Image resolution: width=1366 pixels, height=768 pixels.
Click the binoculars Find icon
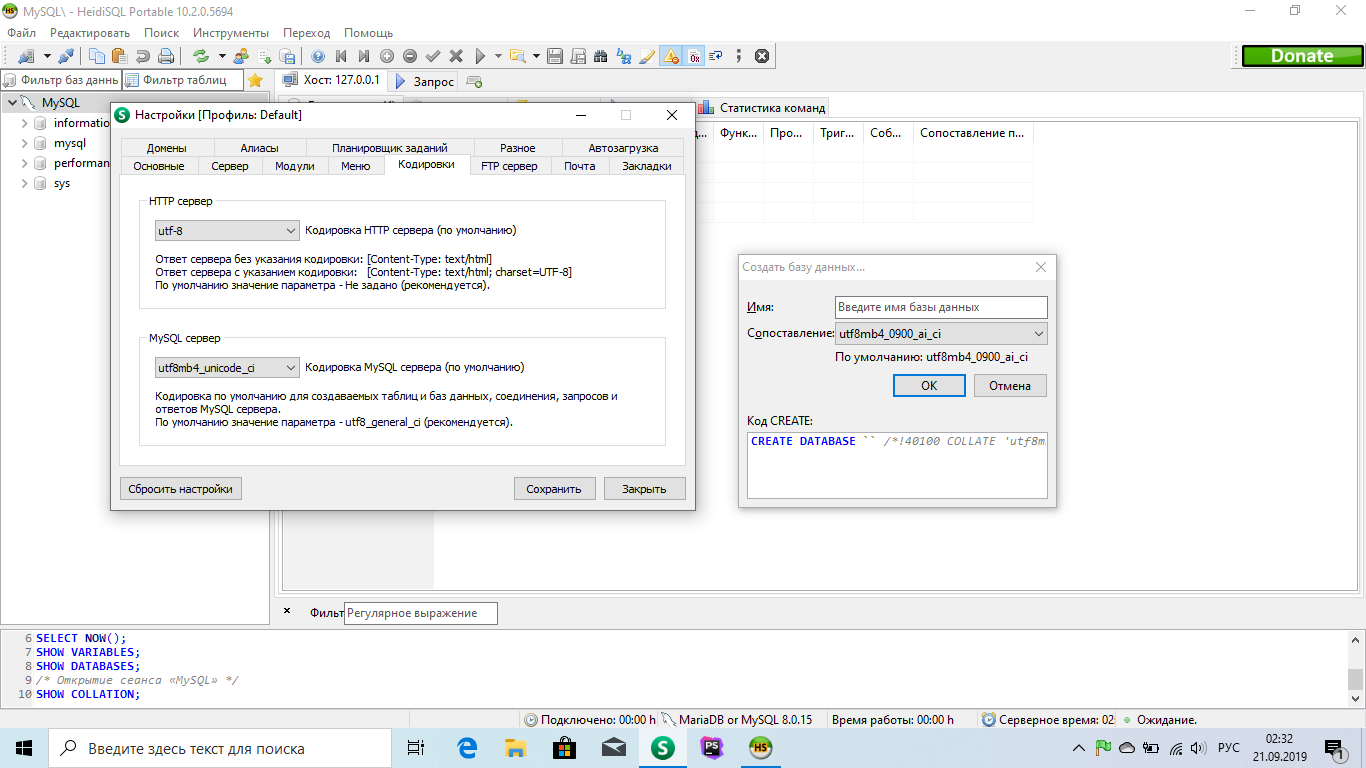click(x=600, y=56)
